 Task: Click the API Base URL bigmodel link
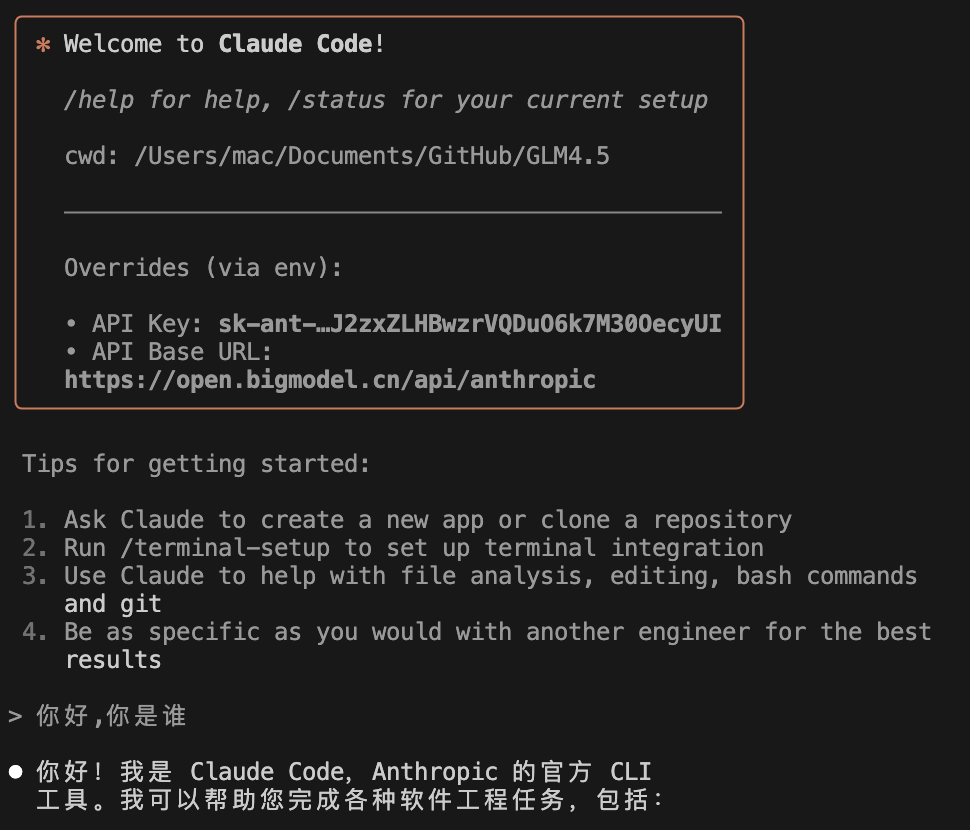pos(330,380)
